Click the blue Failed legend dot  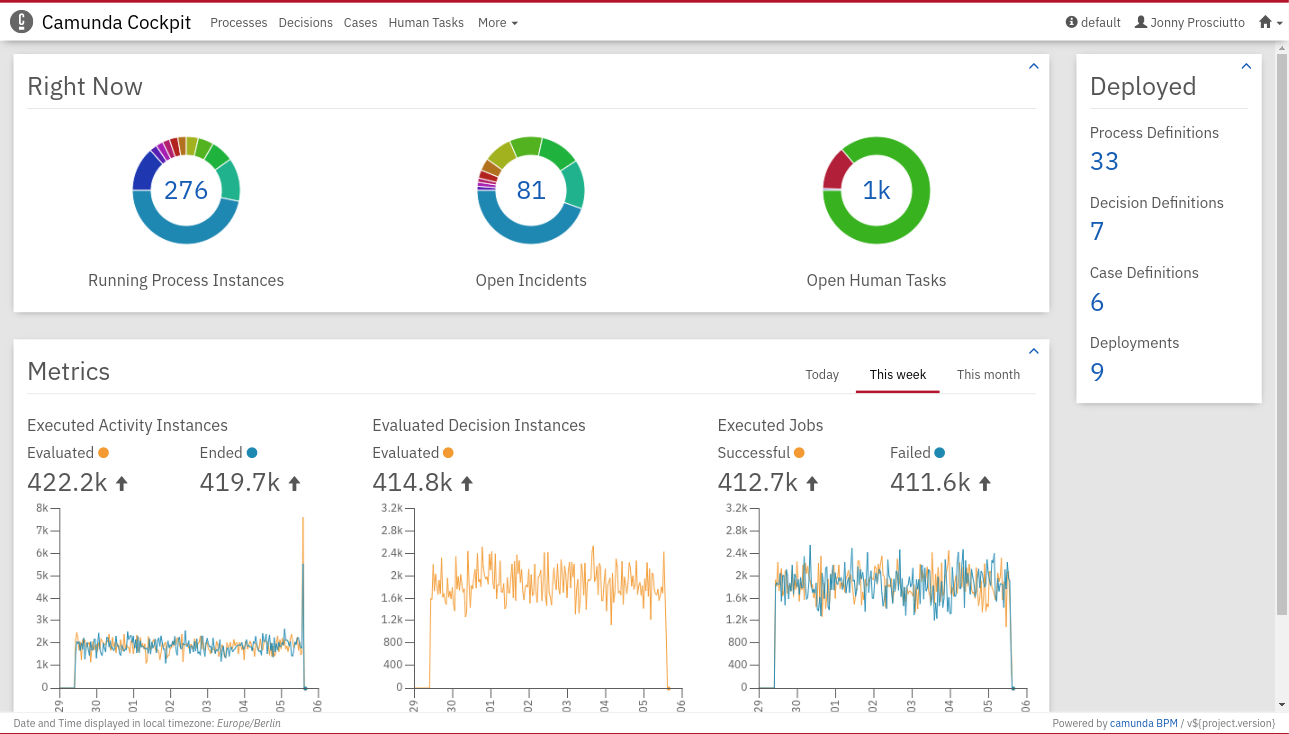point(939,453)
